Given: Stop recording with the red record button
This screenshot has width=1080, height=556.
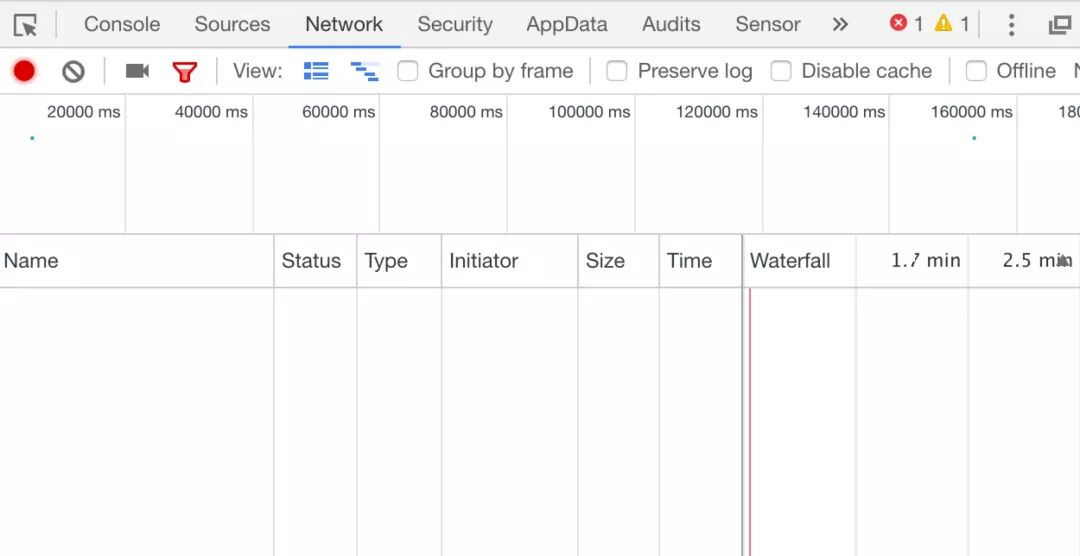Looking at the screenshot, I should click(x=24, y=71).
